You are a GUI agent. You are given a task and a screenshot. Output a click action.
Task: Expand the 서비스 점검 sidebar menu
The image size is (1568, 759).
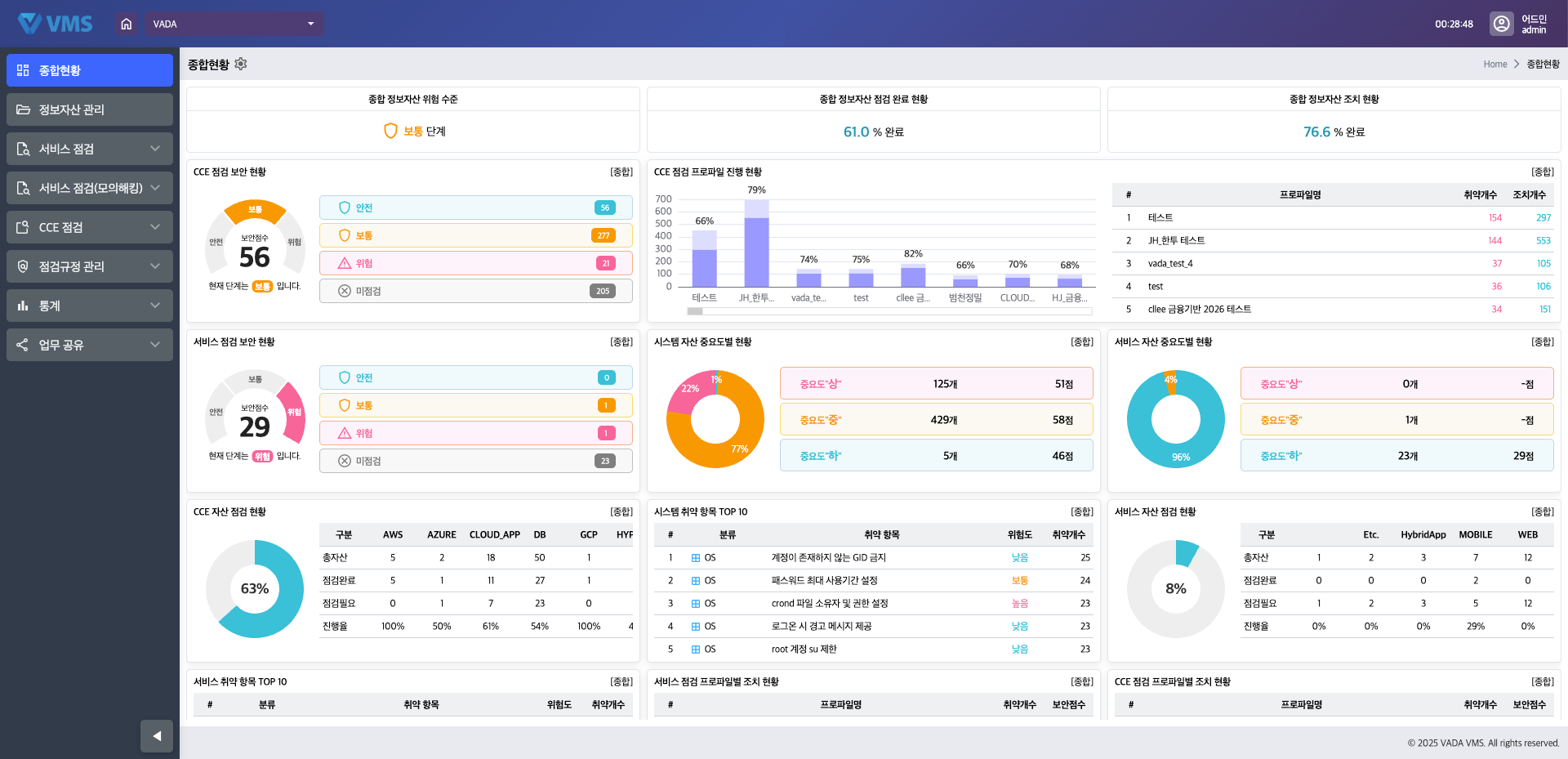[x=90, y=149]
